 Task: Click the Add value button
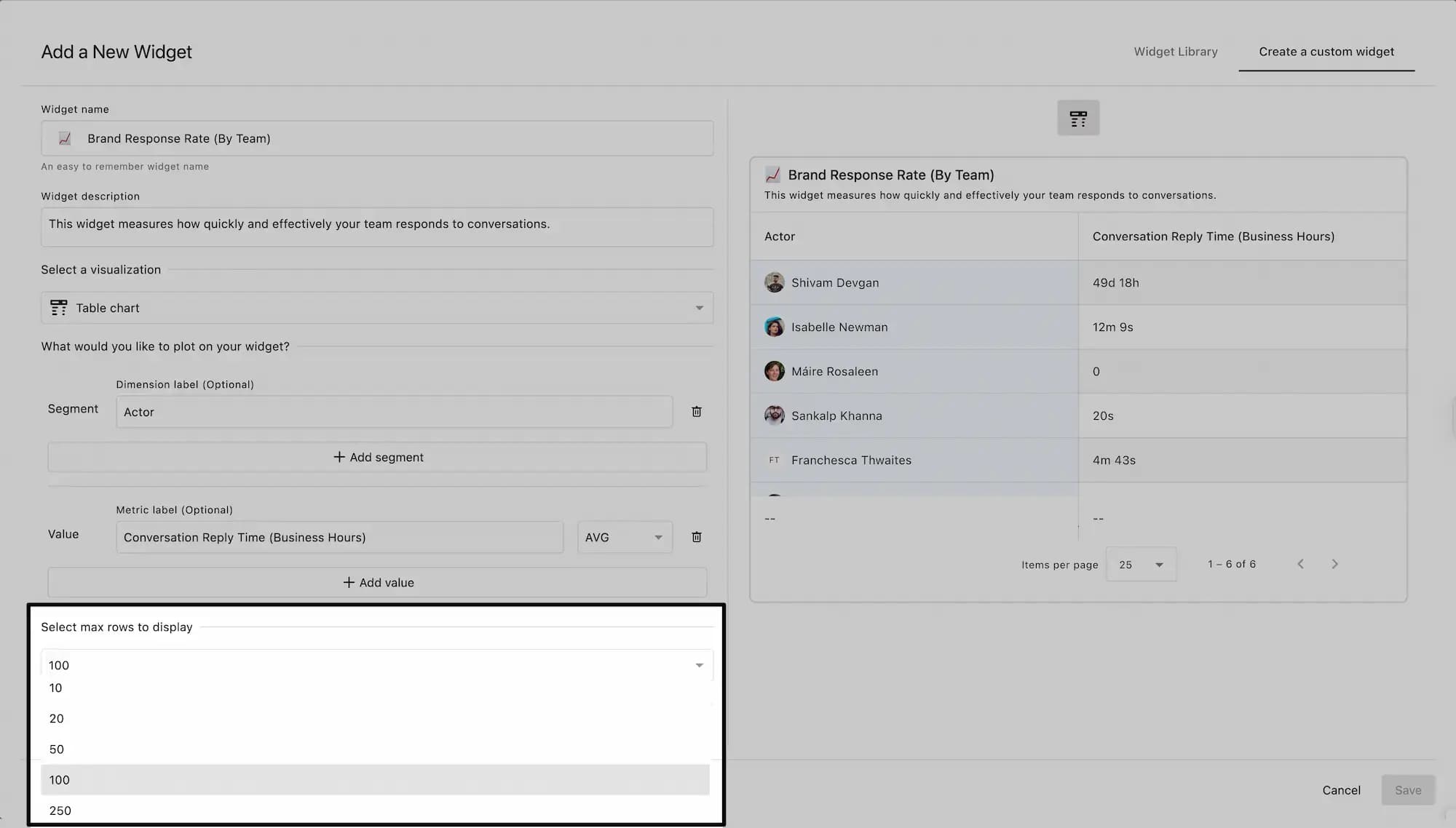coord(377,583)
